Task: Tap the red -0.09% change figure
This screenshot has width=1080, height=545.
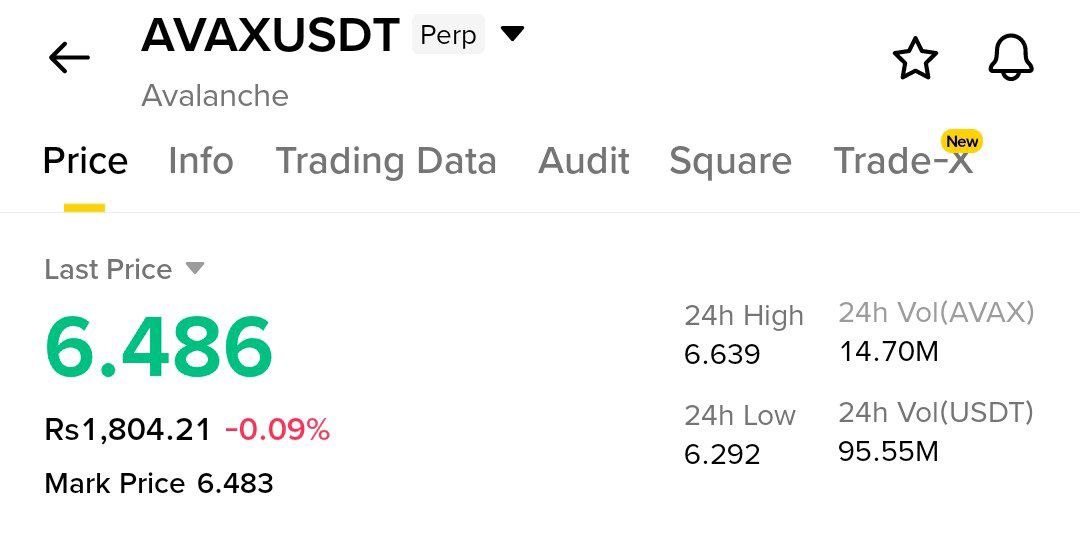Action: pos(278,430)
